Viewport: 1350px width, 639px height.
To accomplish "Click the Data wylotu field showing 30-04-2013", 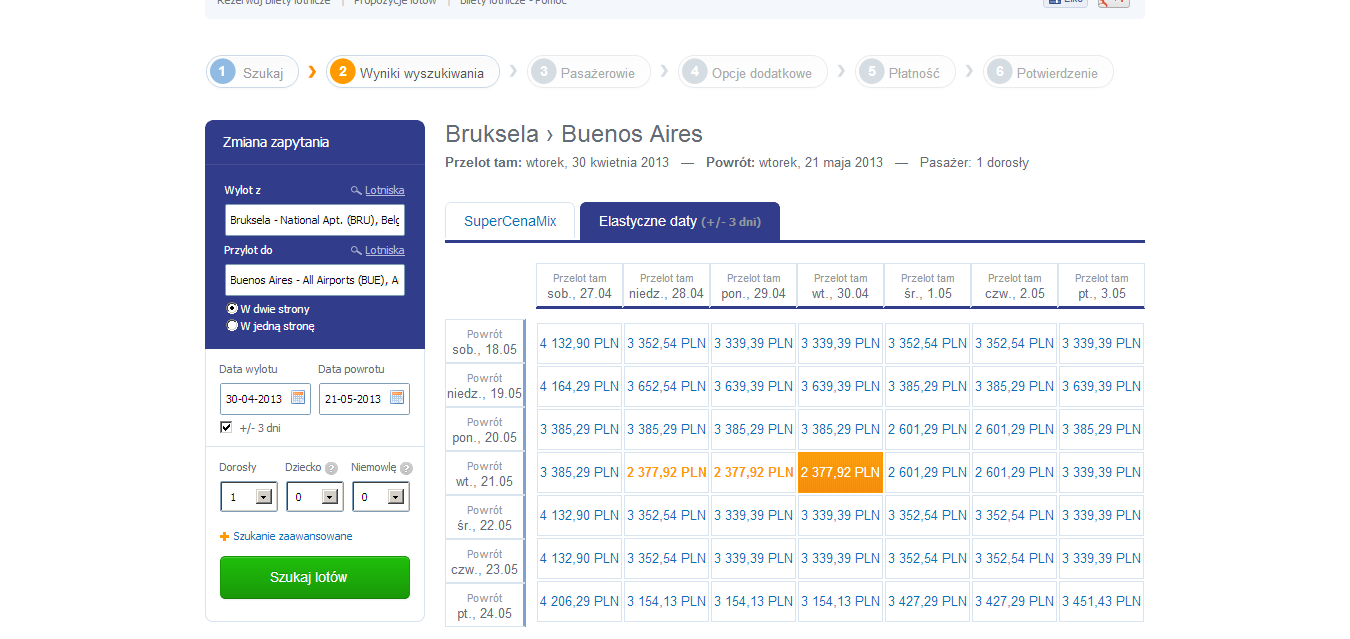I will click(265, 398).
